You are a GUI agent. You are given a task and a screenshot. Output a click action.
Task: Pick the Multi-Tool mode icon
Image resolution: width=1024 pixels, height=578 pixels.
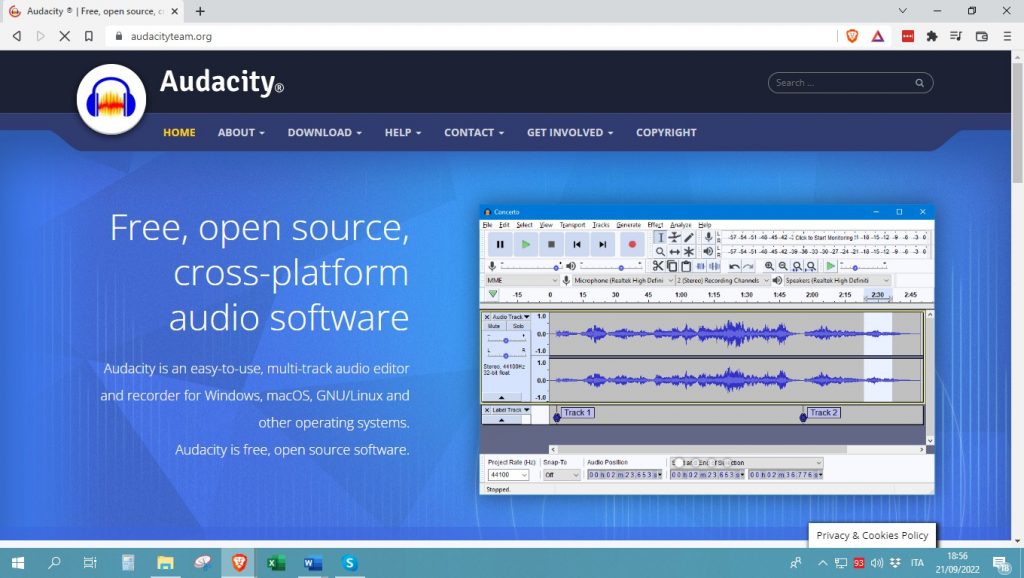(x=689, y=251)
